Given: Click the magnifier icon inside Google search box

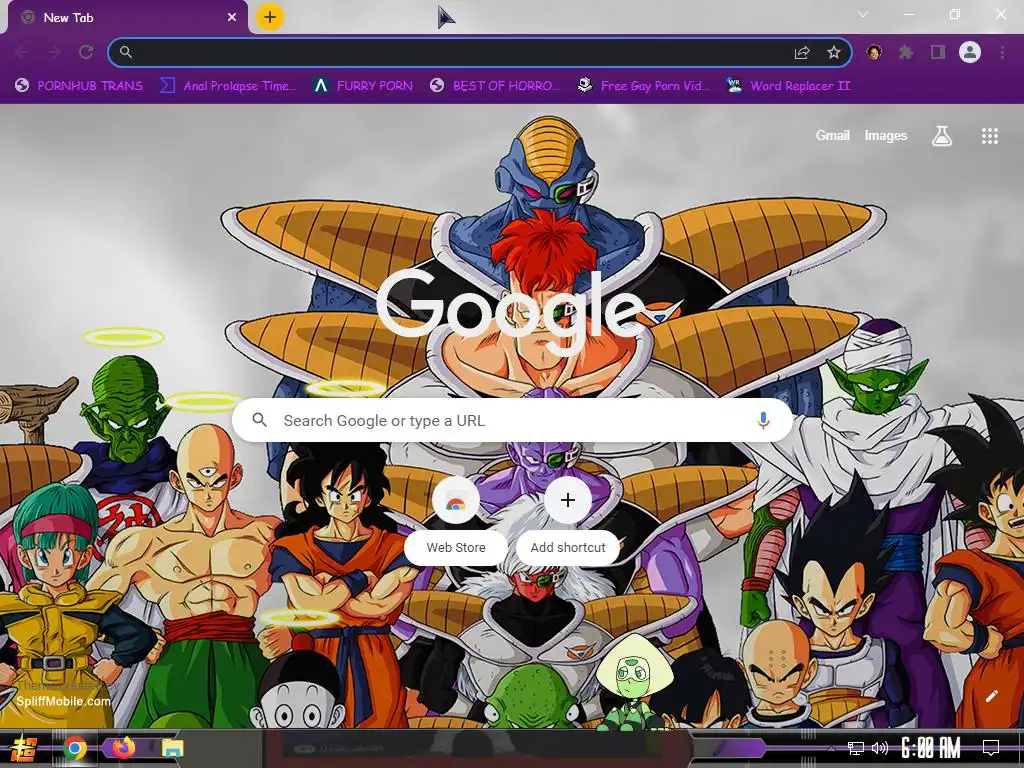Looking at the screenshot, I should 259,420.
